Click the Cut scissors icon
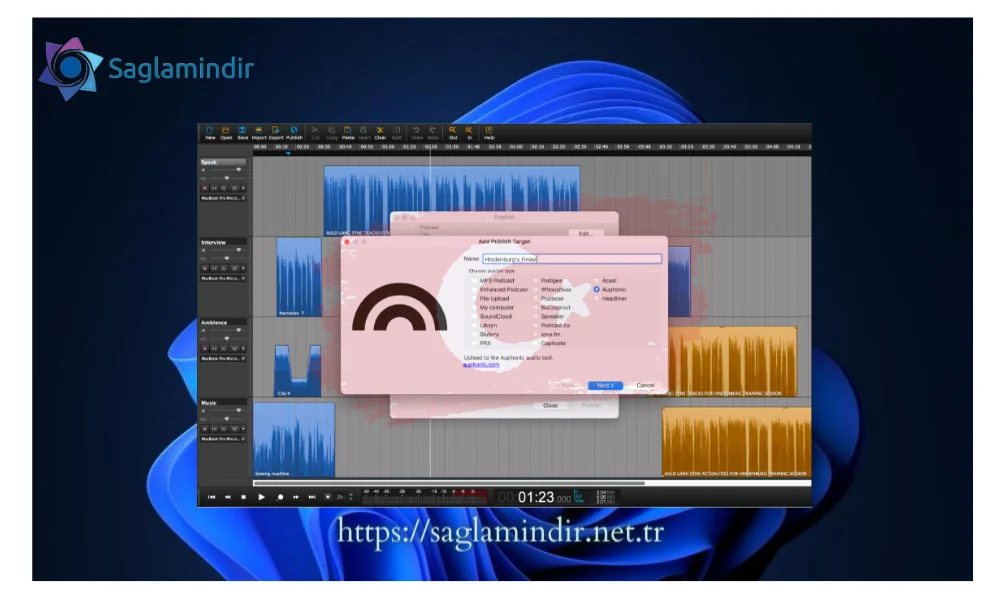The height and width of the screenshot is (600, 1000). (315, 133)
